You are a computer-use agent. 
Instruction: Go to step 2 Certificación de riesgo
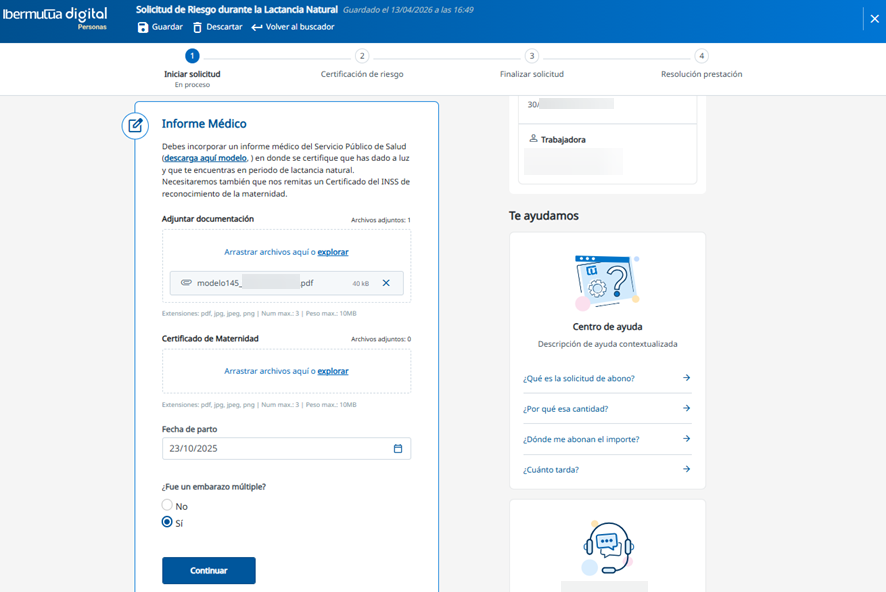point(362,57)
